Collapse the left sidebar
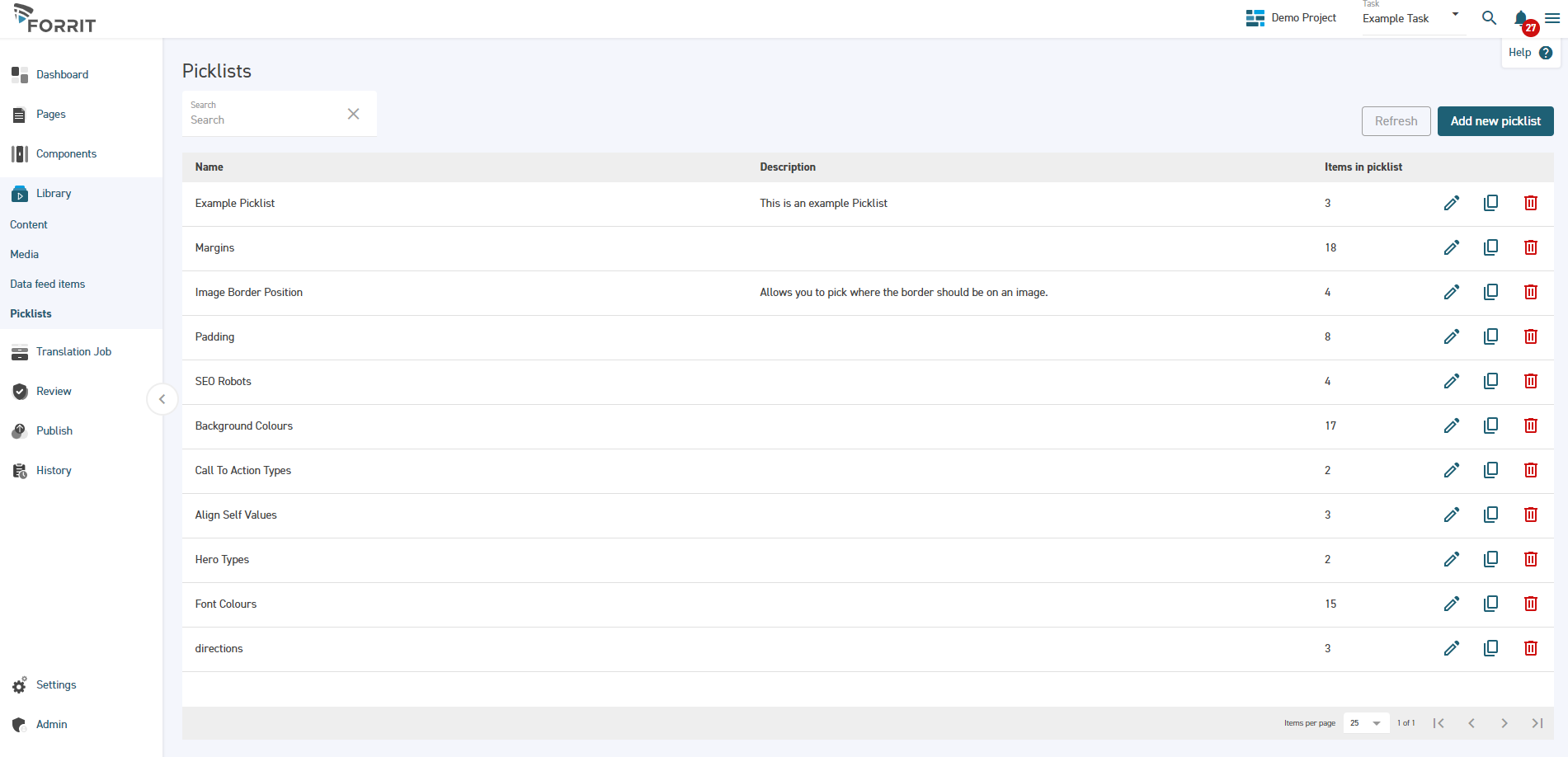The width and height of the screenshot is (1568, 757). [162, 399]
